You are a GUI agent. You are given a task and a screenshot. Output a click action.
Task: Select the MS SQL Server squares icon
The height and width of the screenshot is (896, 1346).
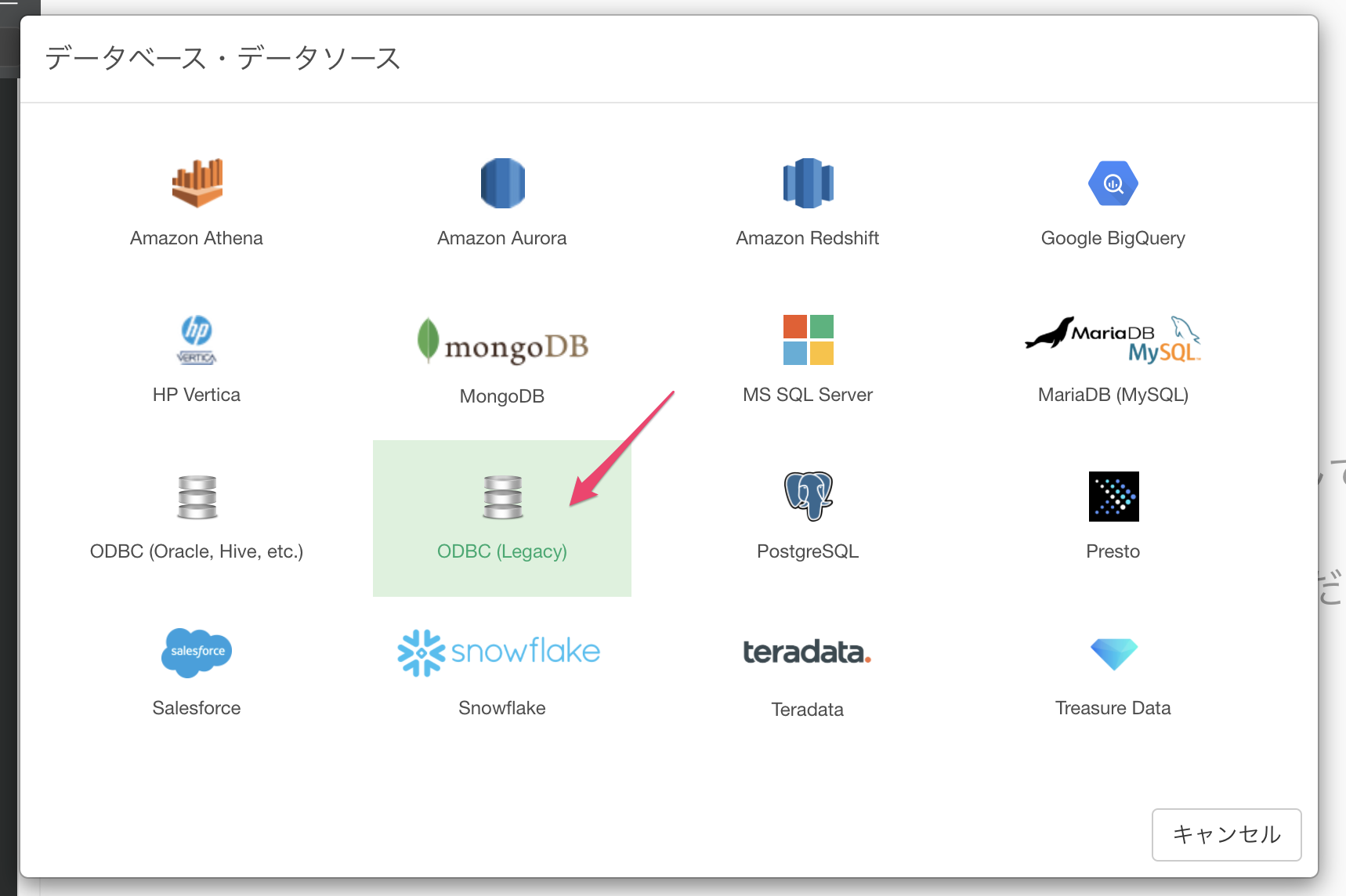(x=808, y=340)
